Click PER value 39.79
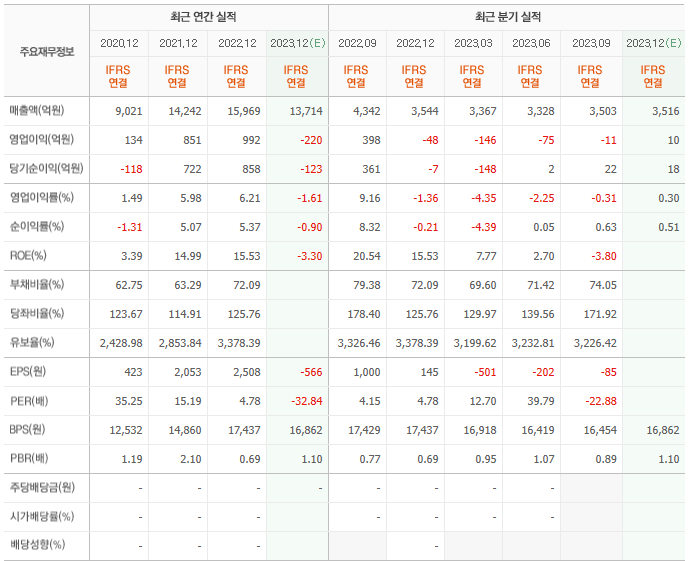The width and height of the screenshot is (695, 561). point(541,401)
